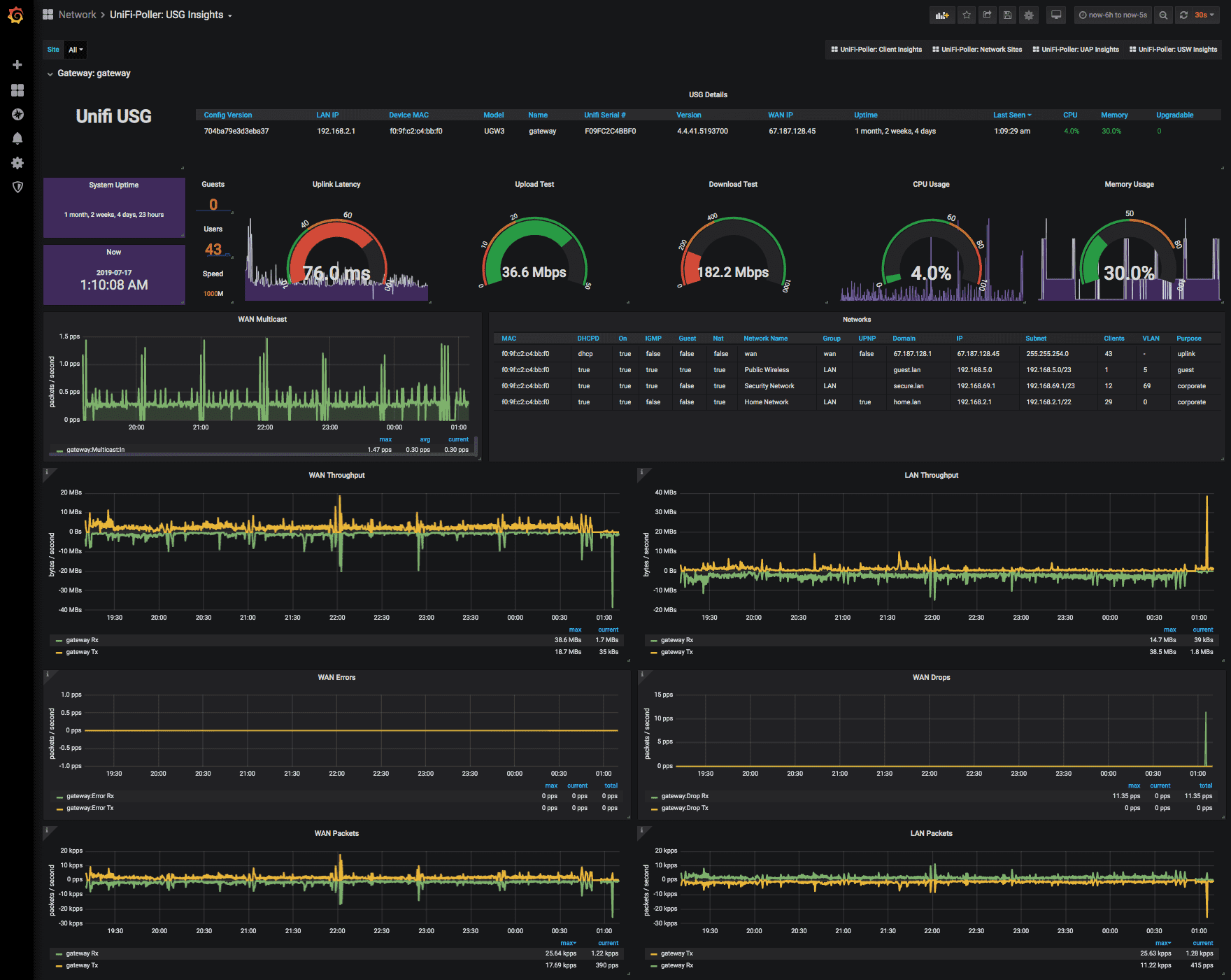Open UniFi-Poller: Network Sites dashboard link
Image resolution: width=1231 pixels, height=980 pixels.
(x=977, y=50)
